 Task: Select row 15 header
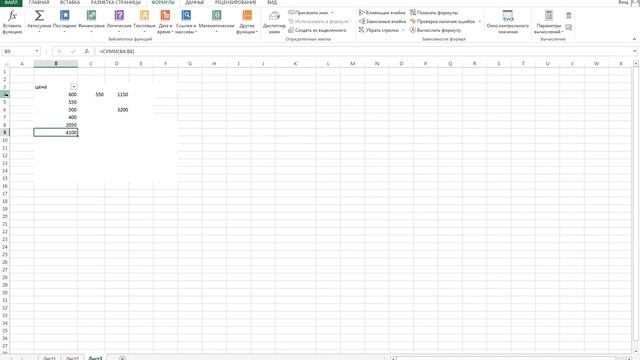coord(5,178)
